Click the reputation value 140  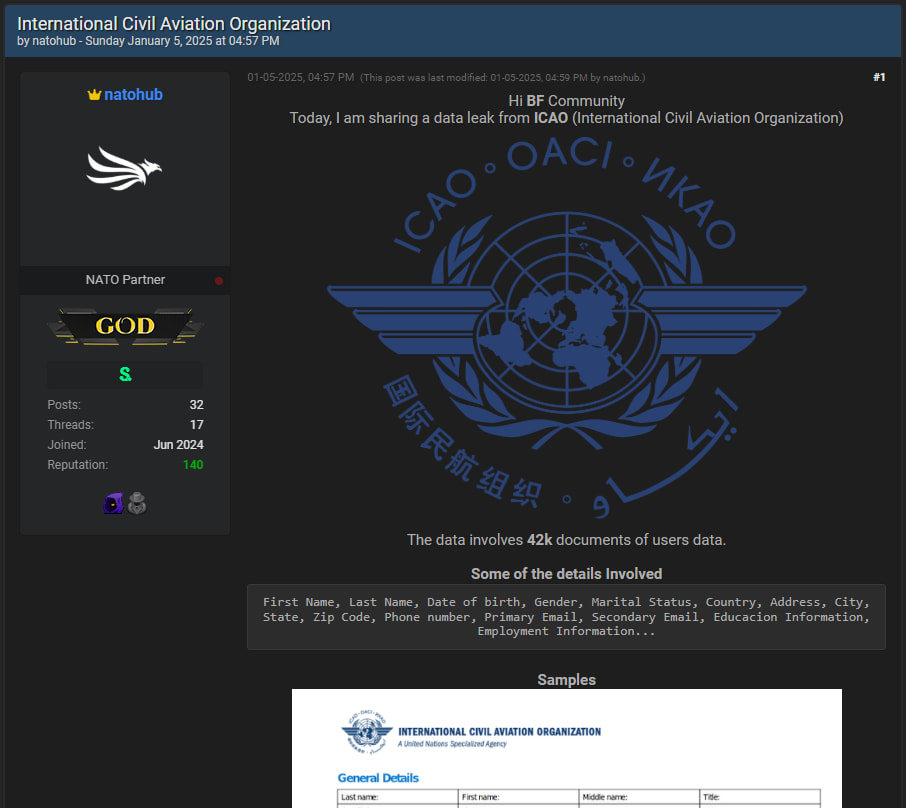193,465
